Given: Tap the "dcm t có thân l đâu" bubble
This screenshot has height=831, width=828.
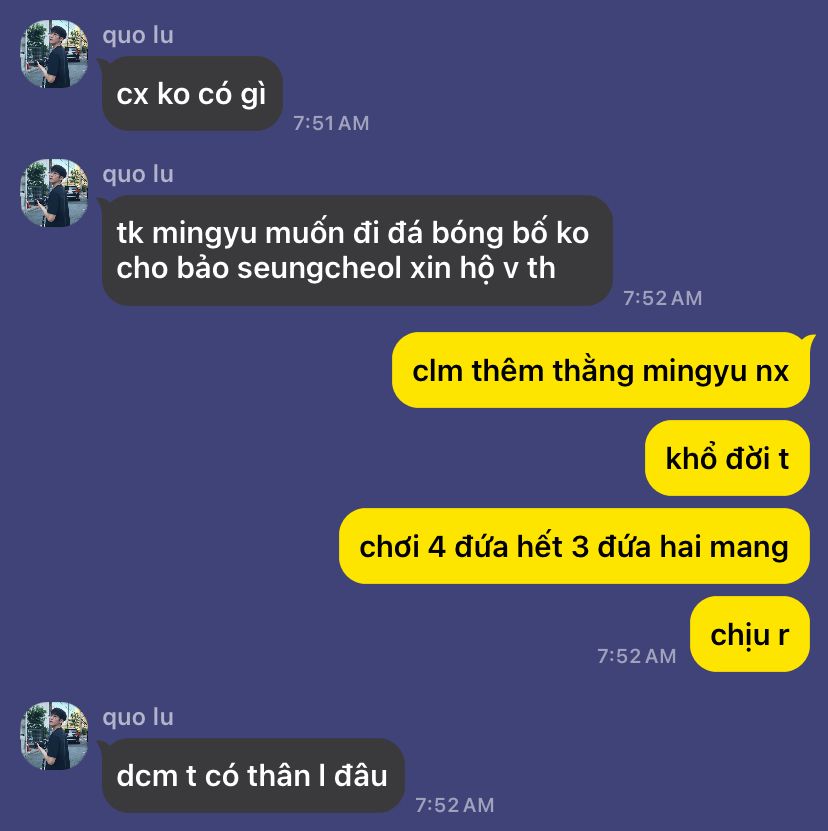Looking at the screenshot, I should [x=253, y=775].
